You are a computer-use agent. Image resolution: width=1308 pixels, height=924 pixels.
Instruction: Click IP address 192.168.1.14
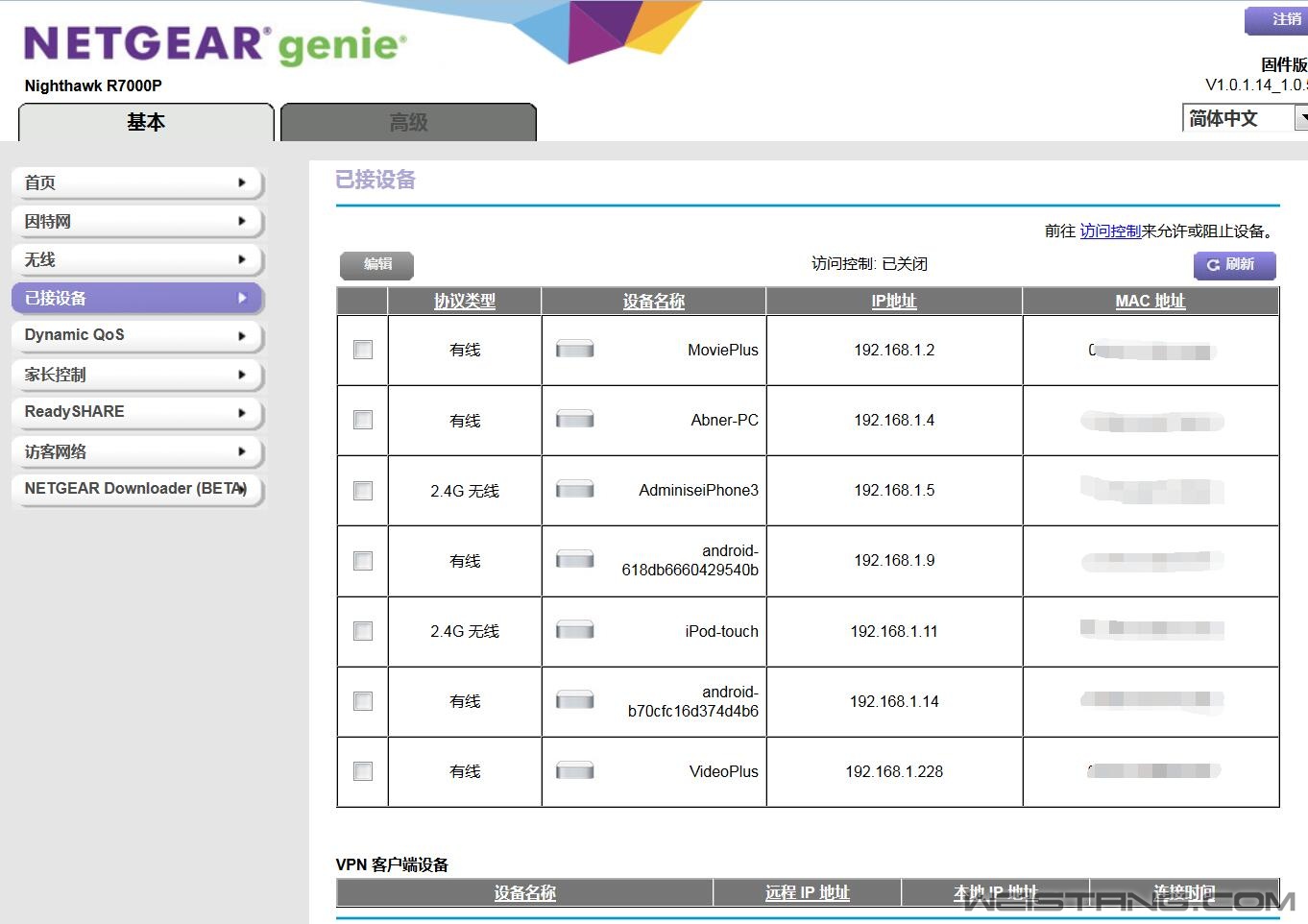pyautogui.click(x=894, y=701)
